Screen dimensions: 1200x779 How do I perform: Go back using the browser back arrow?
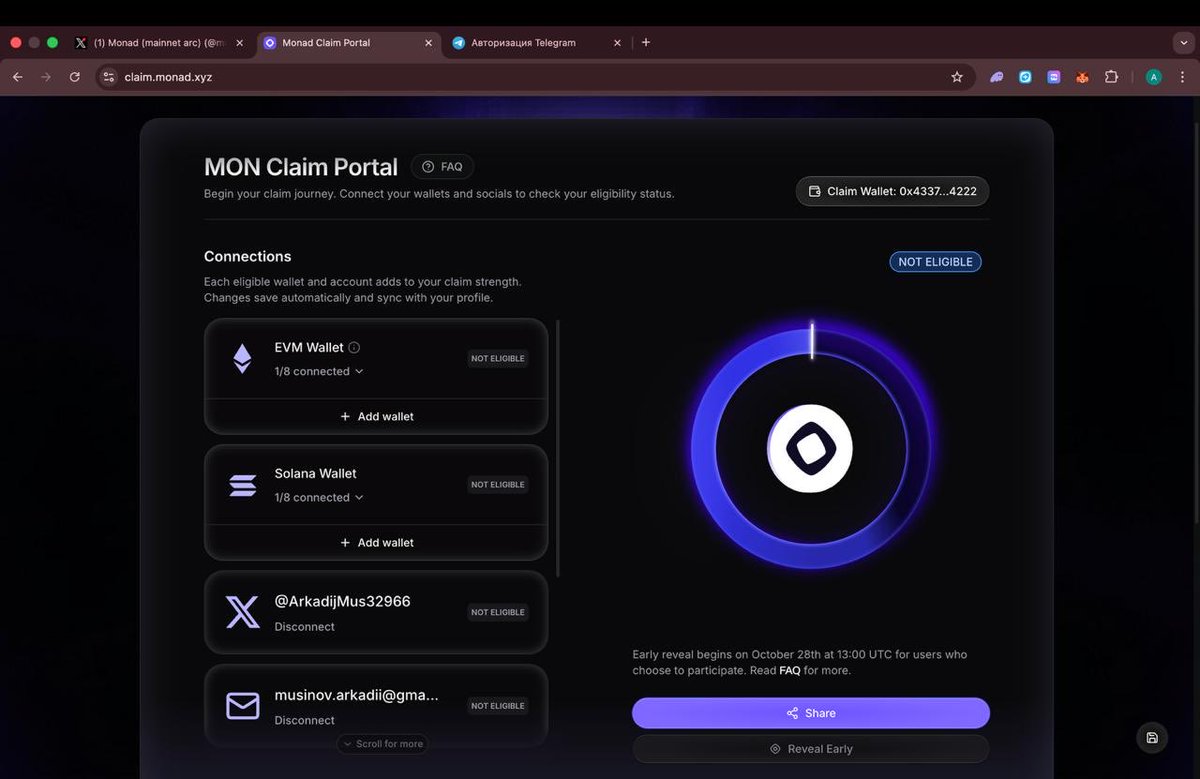click(17, 77)
